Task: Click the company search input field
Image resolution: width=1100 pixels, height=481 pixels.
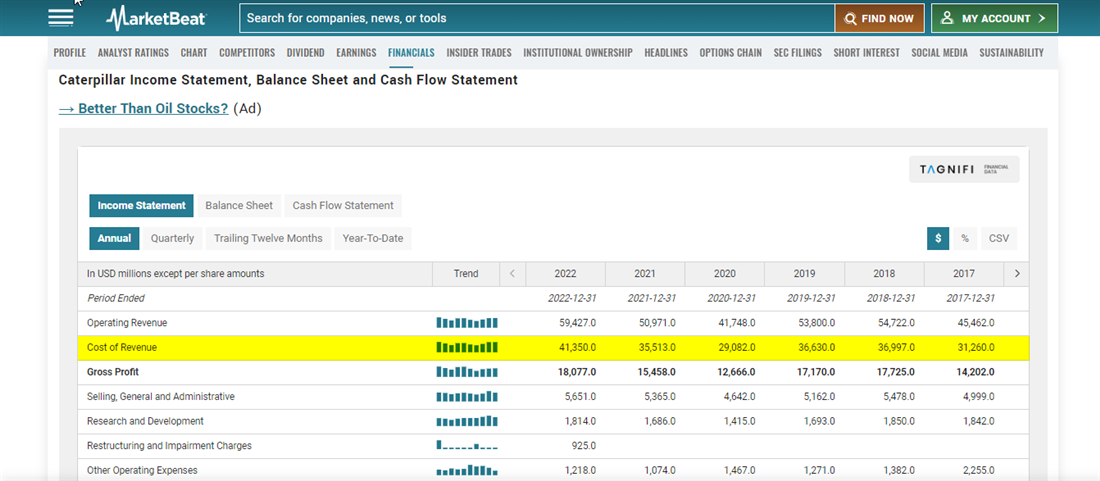Action: point(536,18)
